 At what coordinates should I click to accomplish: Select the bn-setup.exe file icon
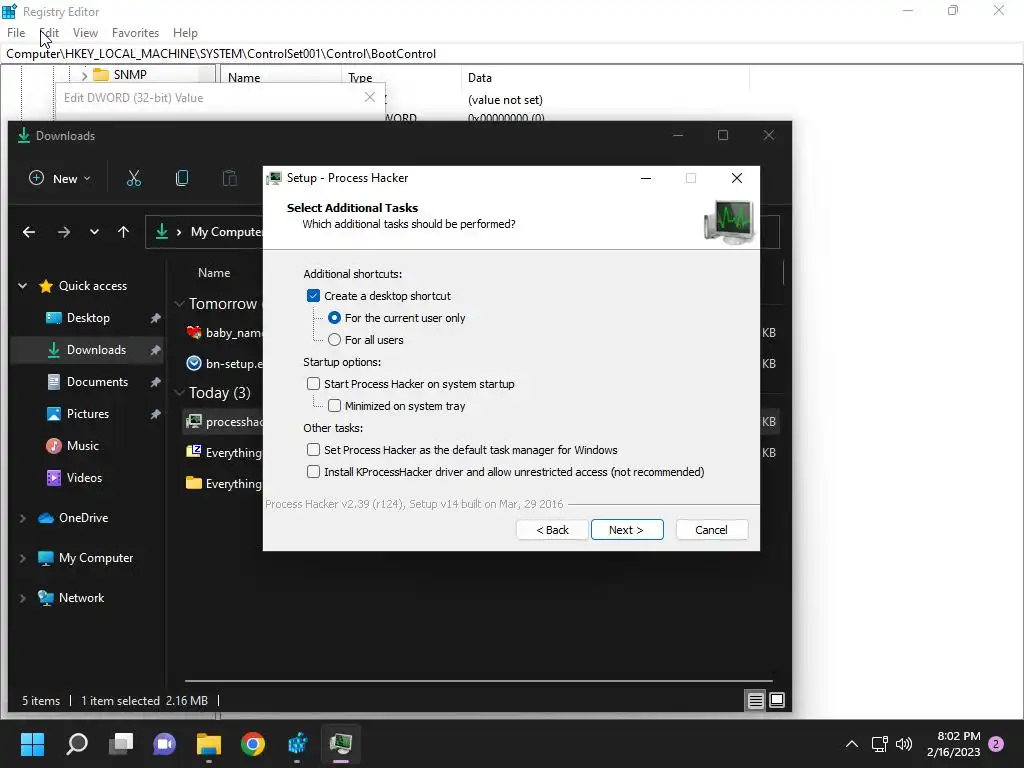(194, 364)
